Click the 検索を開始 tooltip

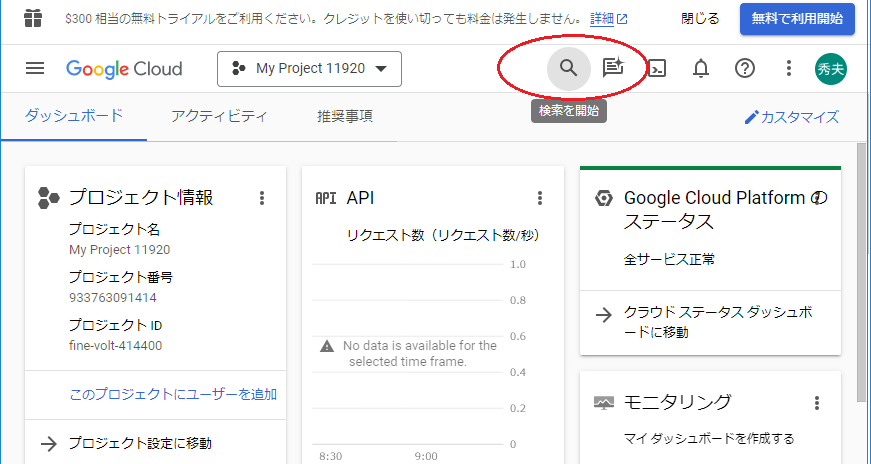click(x=569, y=111)
